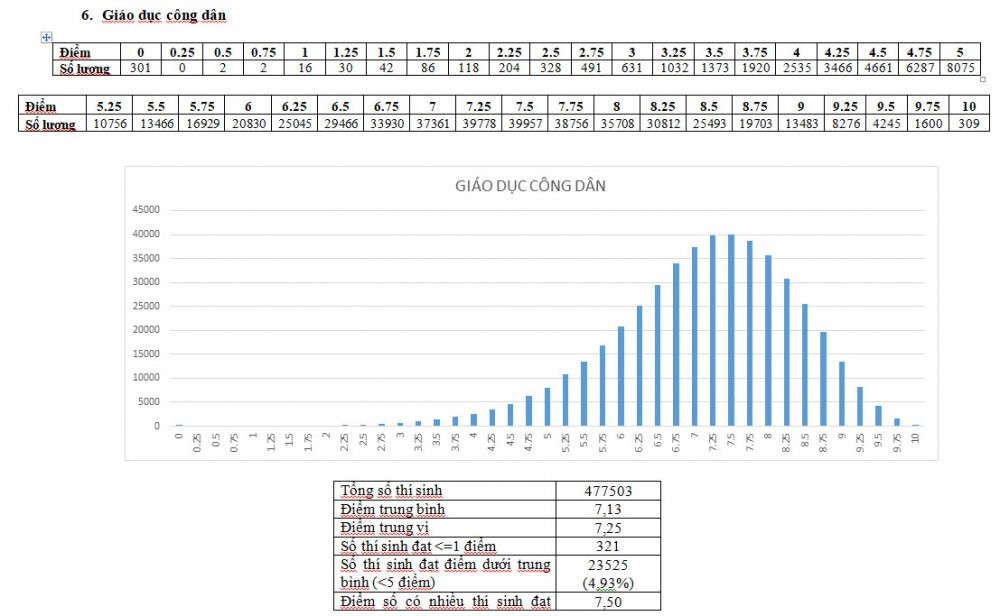
Task: Select the median value 7,25
Action: point(607,527)
